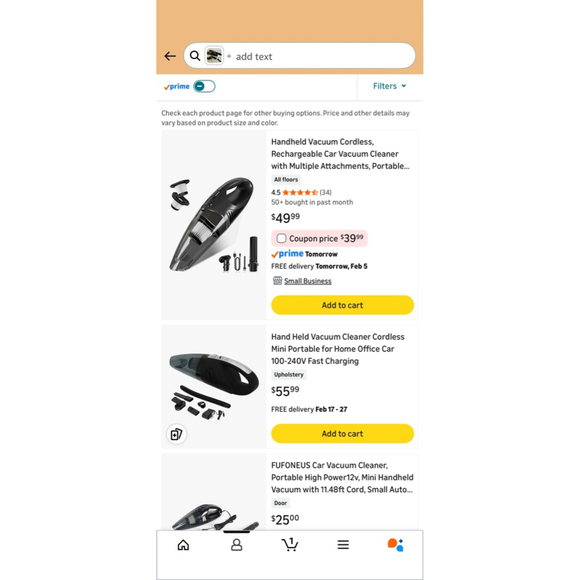Open the account profile icon
Screen dimensions: 580x580
[236, 545]
